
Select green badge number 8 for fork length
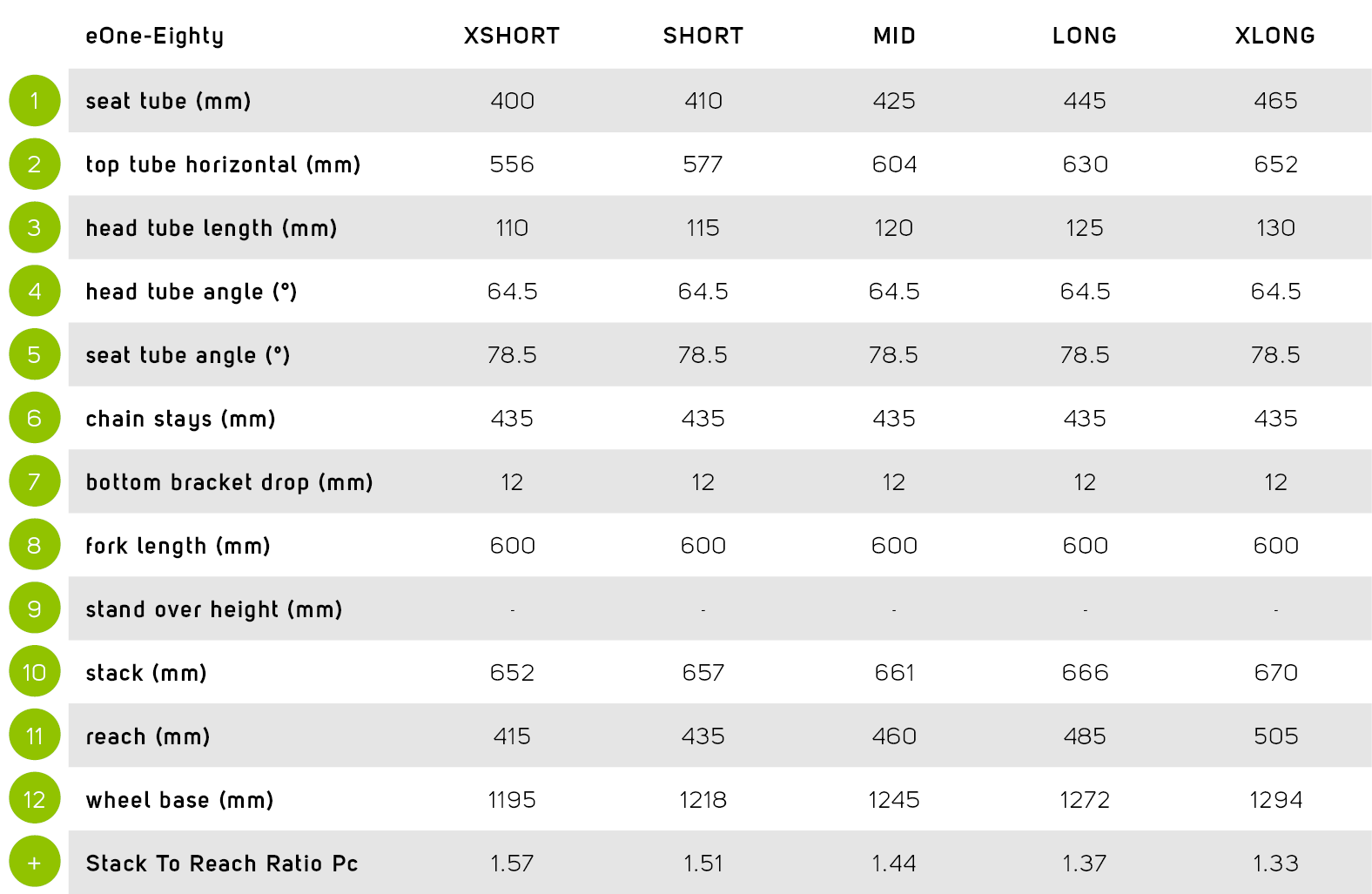34,546
